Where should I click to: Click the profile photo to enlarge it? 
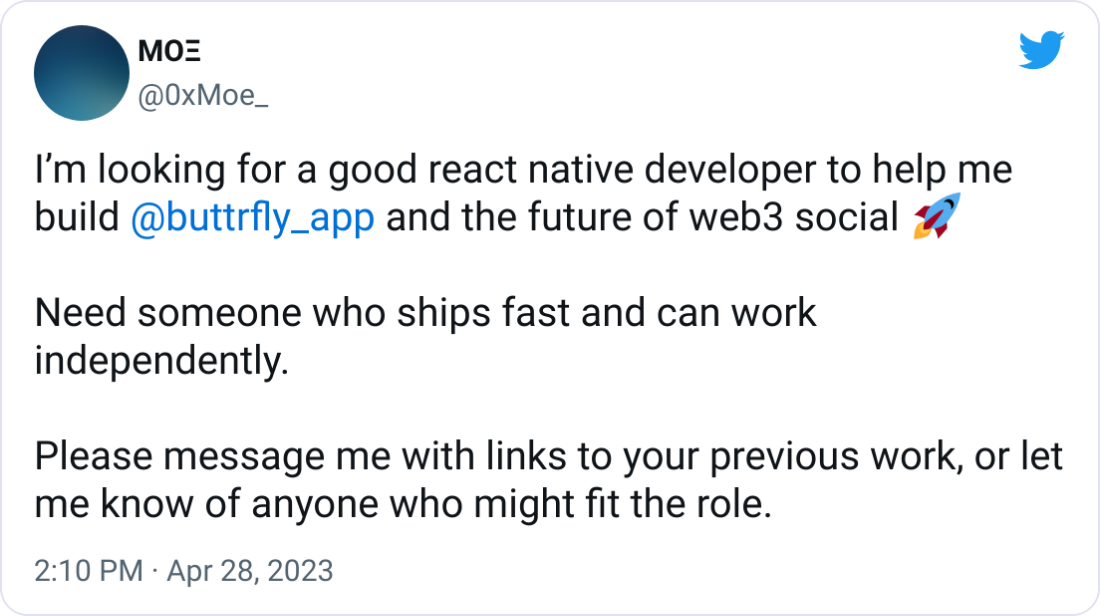point(80,72)
